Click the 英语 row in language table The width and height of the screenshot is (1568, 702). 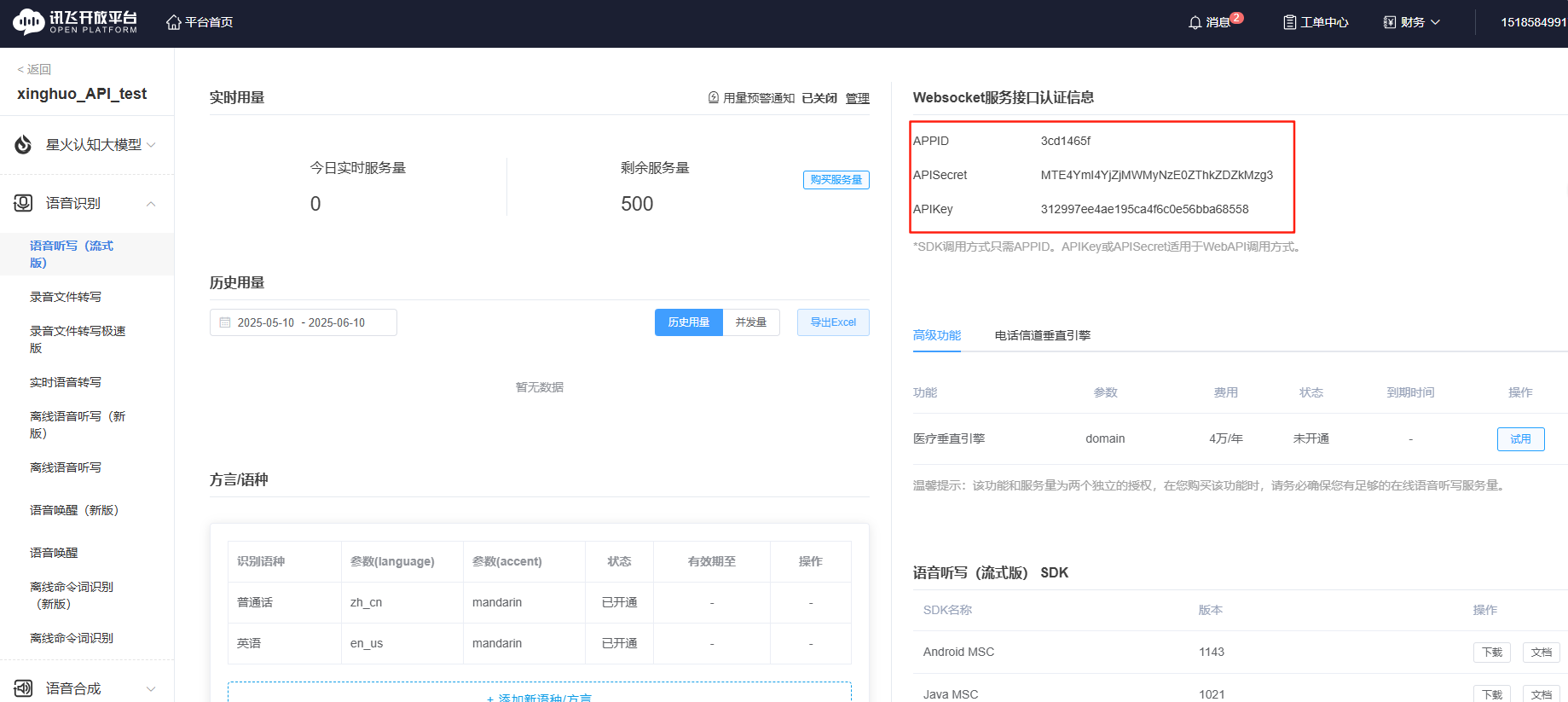coord(540,643)
